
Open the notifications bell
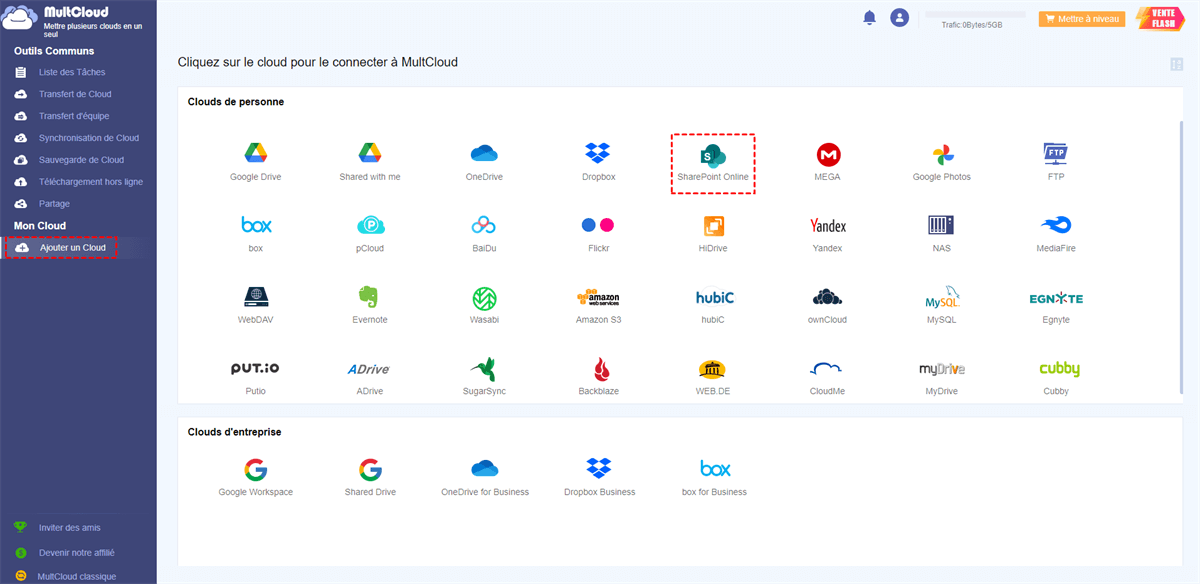(x=869, y=17)
